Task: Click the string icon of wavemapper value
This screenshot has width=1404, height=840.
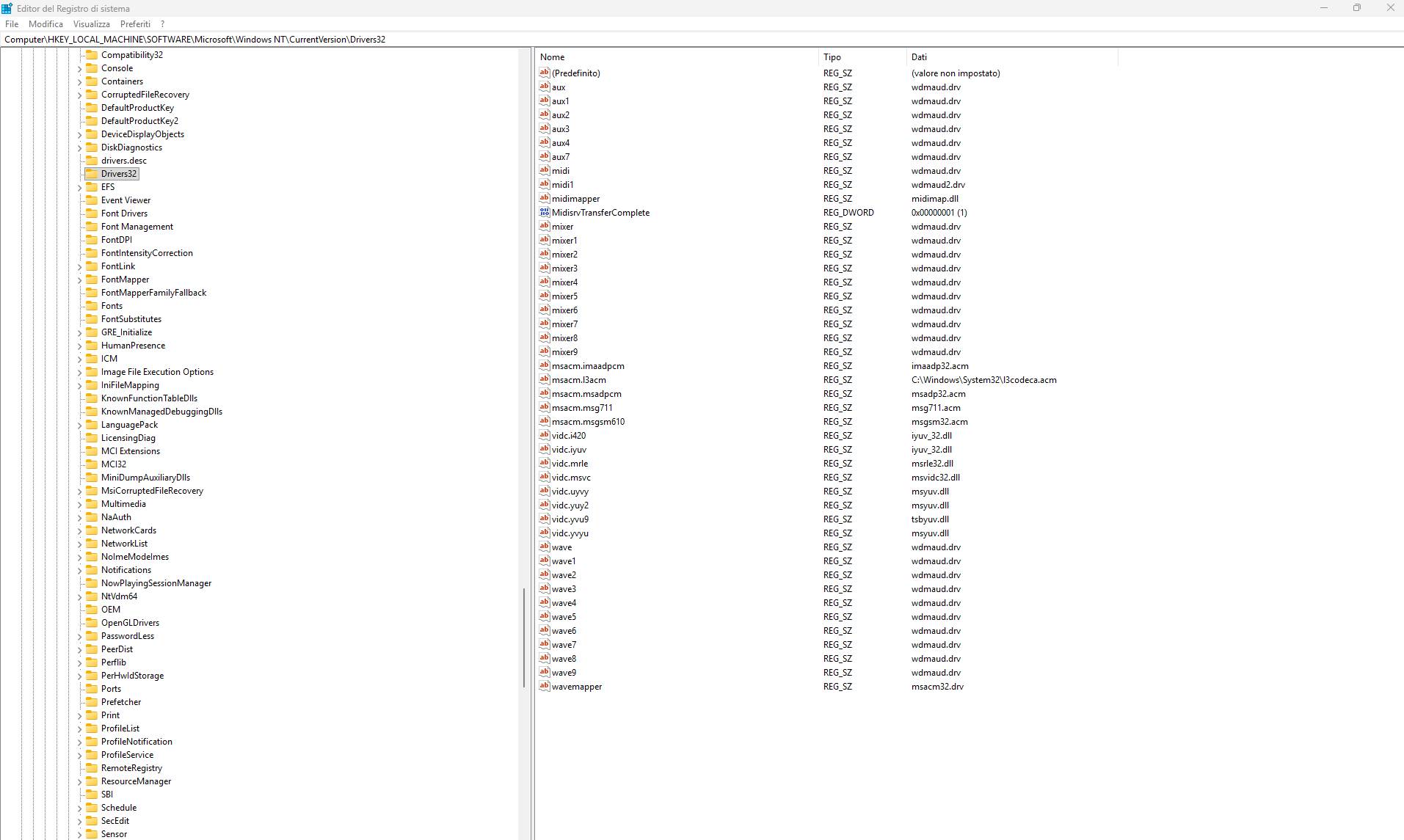Action: click(545, 686)
